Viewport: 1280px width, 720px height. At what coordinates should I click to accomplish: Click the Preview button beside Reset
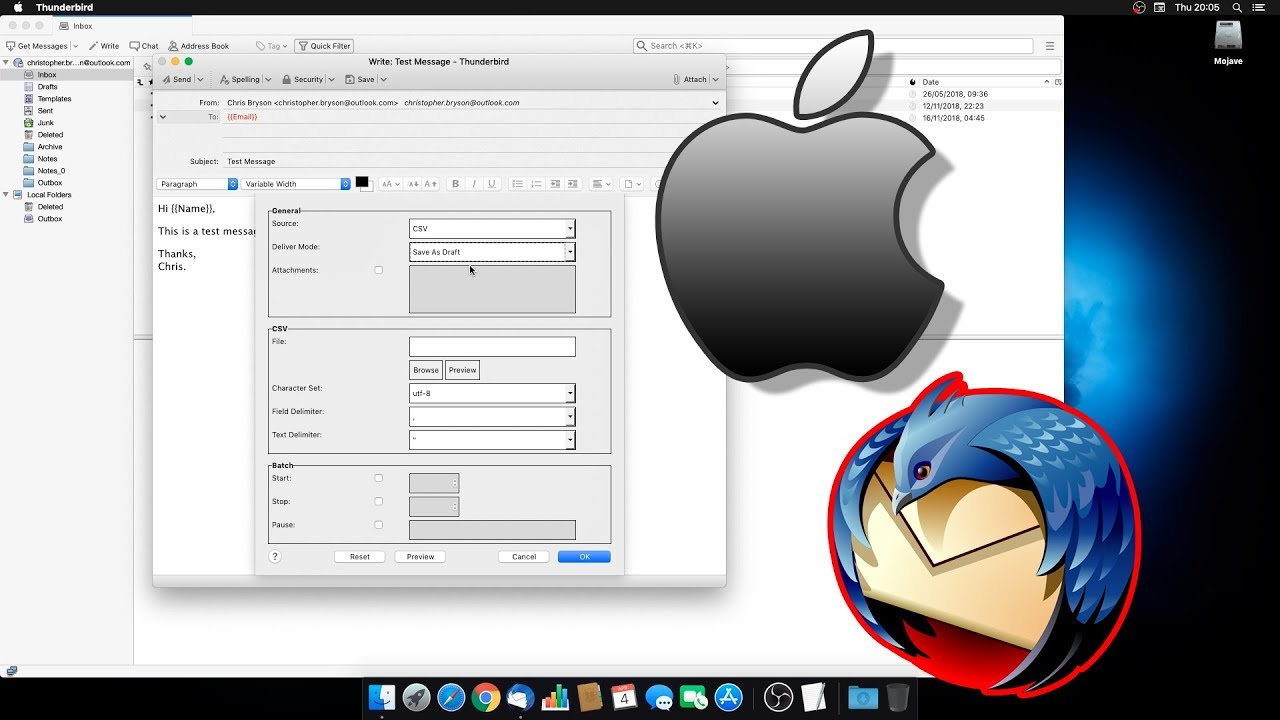(x=420, y=557)
